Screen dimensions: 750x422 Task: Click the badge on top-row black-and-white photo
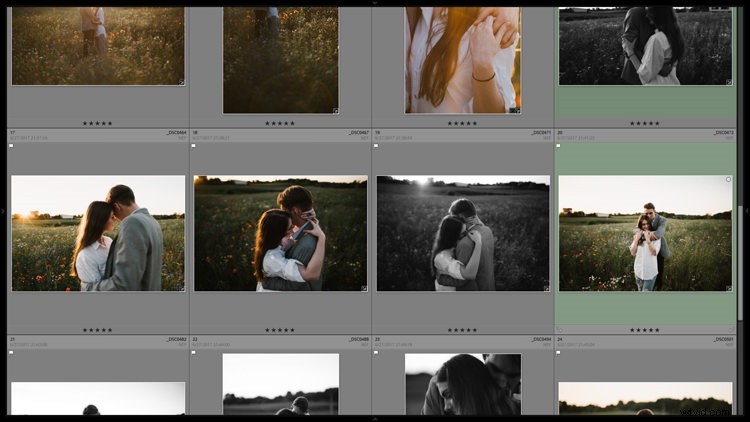pyautogui.click(x=729, y=82)
